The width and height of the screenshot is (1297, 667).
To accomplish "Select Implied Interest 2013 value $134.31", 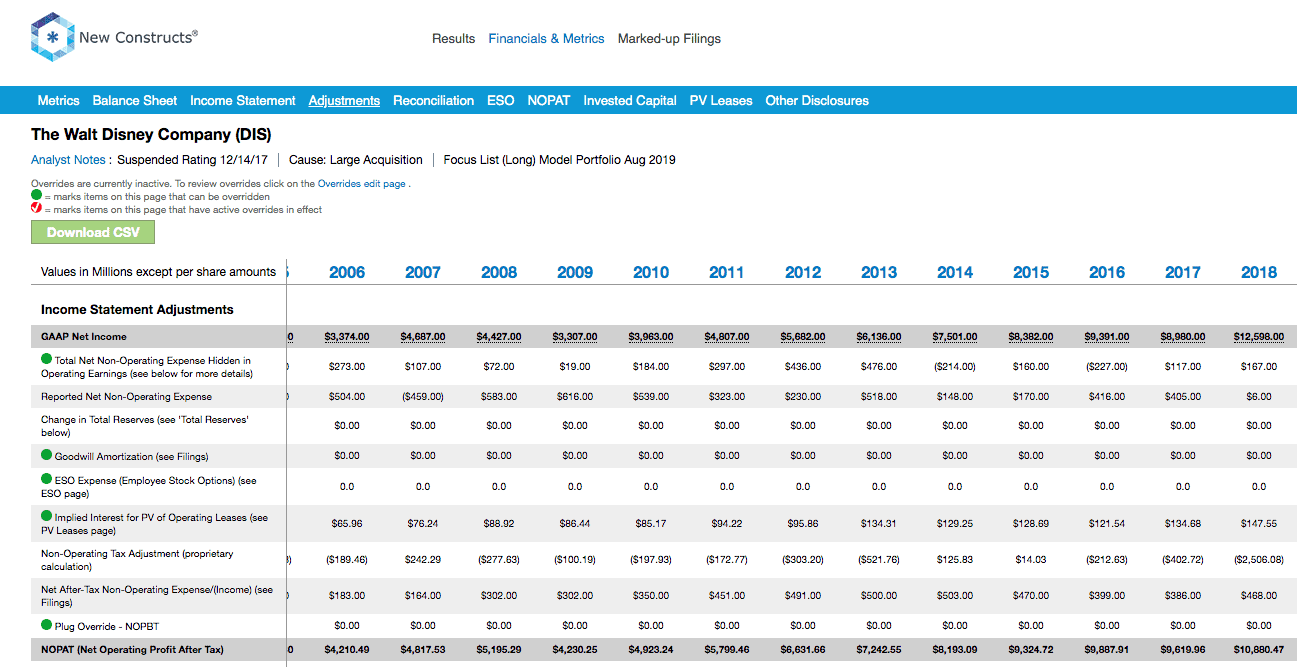I will [879, 523].
